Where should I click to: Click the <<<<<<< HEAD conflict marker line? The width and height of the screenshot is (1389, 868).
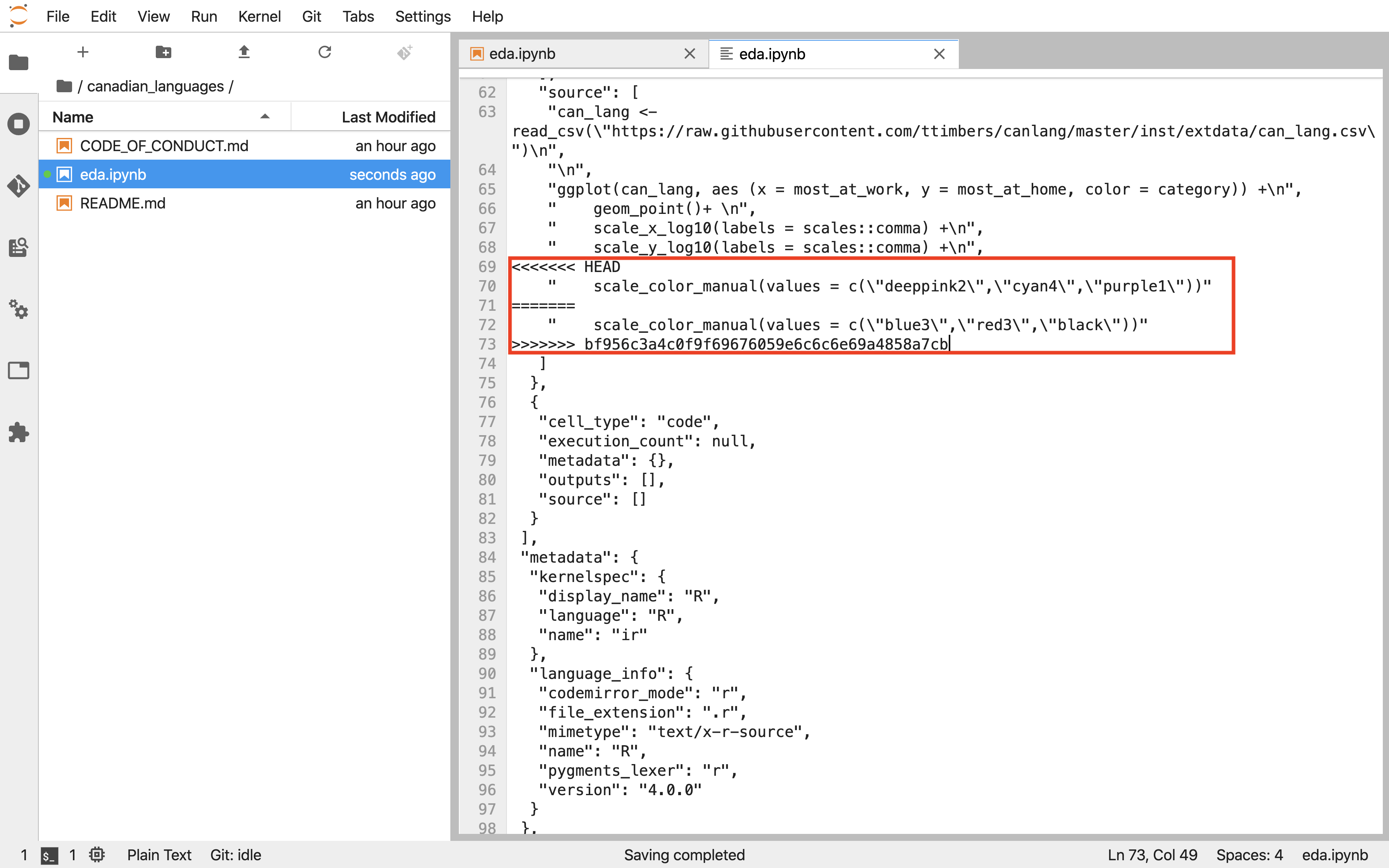(566, 267)
